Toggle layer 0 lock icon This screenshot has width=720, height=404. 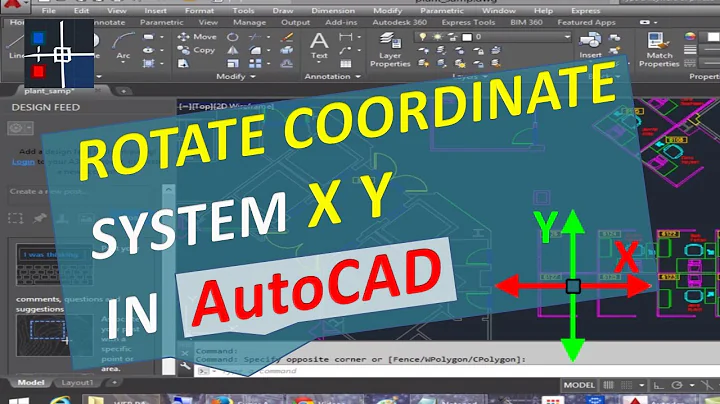(x=452, y=37)
